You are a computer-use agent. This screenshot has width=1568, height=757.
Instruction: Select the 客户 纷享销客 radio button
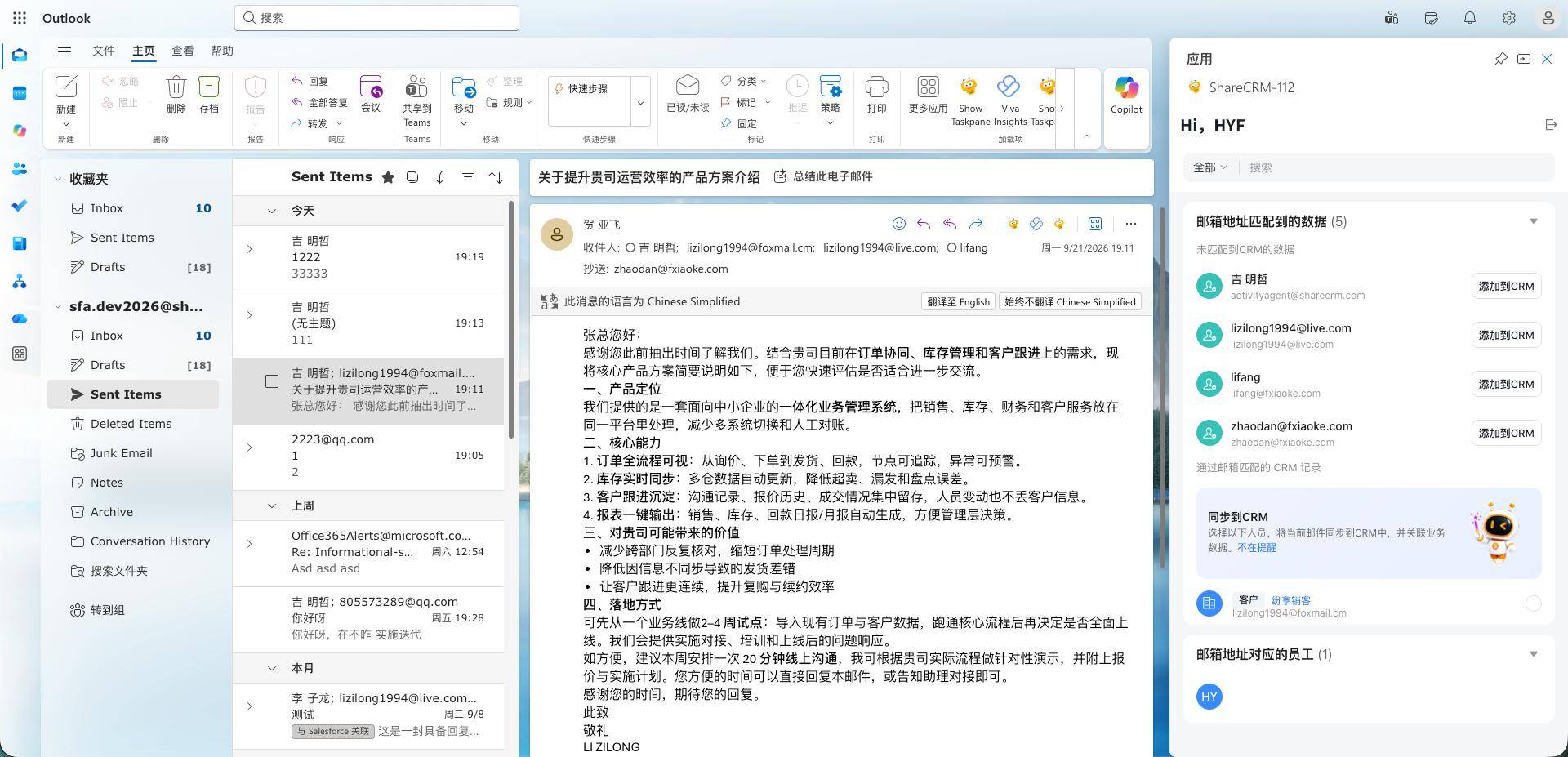(1534, 603)
